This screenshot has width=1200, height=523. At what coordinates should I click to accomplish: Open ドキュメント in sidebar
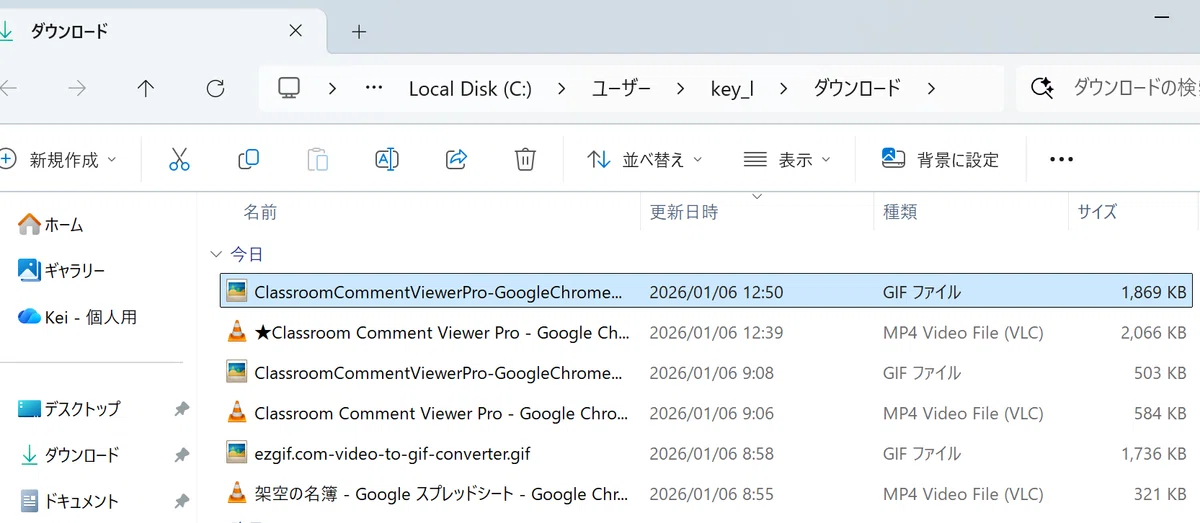point(70,501)
